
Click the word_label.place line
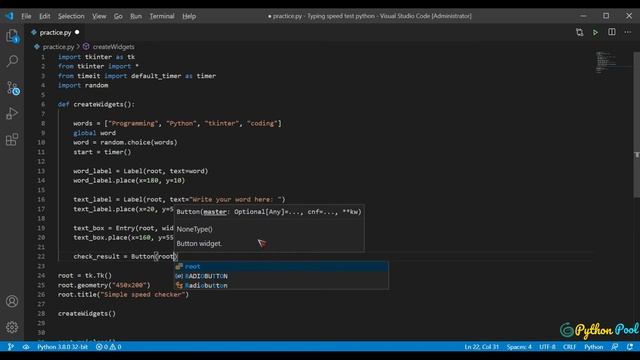[x=129, y=180]
